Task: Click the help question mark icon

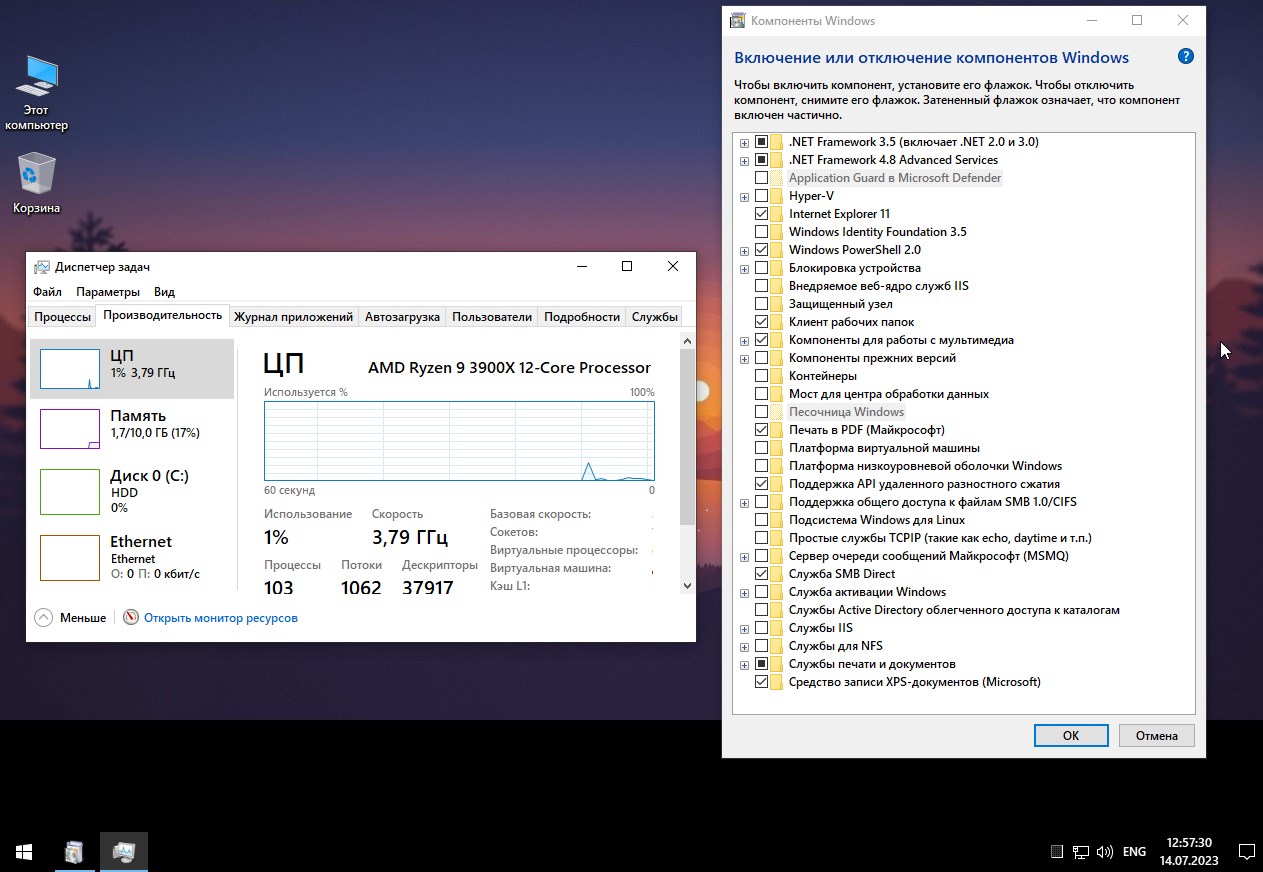Action: tap(1186, 57)
